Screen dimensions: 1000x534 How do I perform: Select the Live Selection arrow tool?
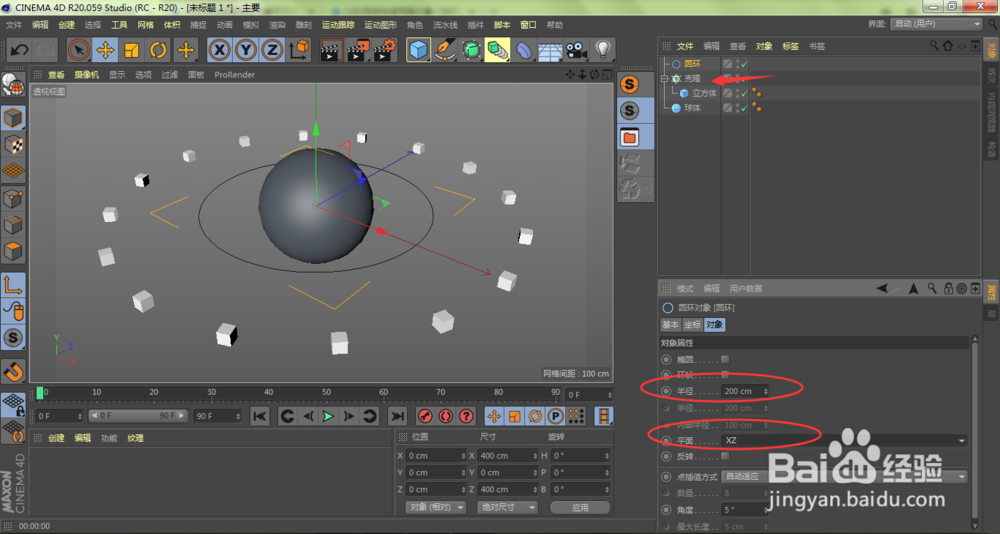pos(79,50)
